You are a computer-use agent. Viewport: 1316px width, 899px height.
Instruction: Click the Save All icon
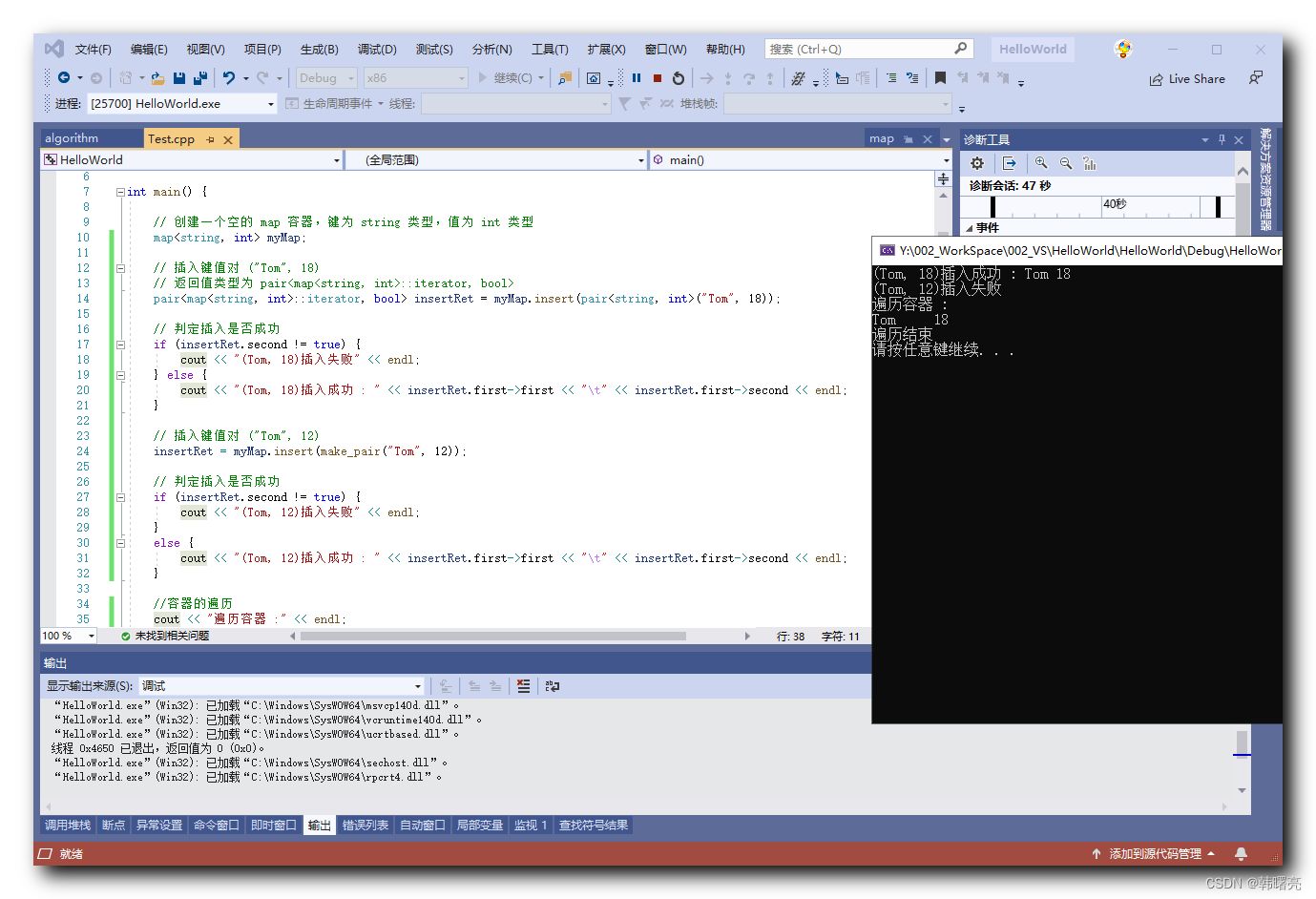pyautogui.click(x=200, y=78)
